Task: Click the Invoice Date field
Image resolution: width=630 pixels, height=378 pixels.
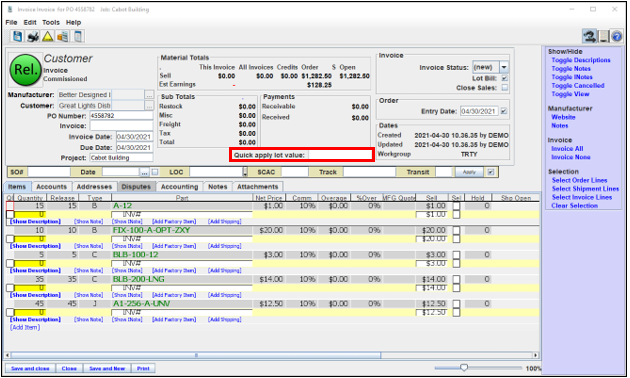Action: coord(134,137)
